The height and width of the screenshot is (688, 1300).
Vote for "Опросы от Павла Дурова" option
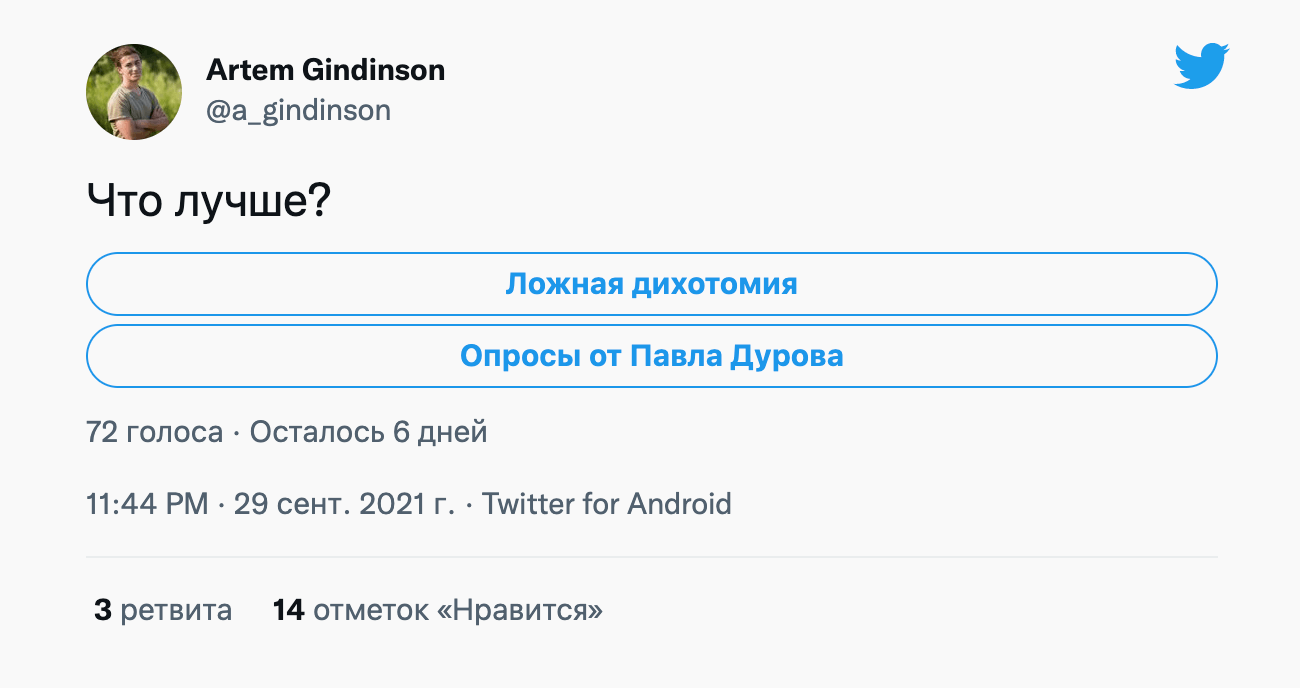[651, 356]
